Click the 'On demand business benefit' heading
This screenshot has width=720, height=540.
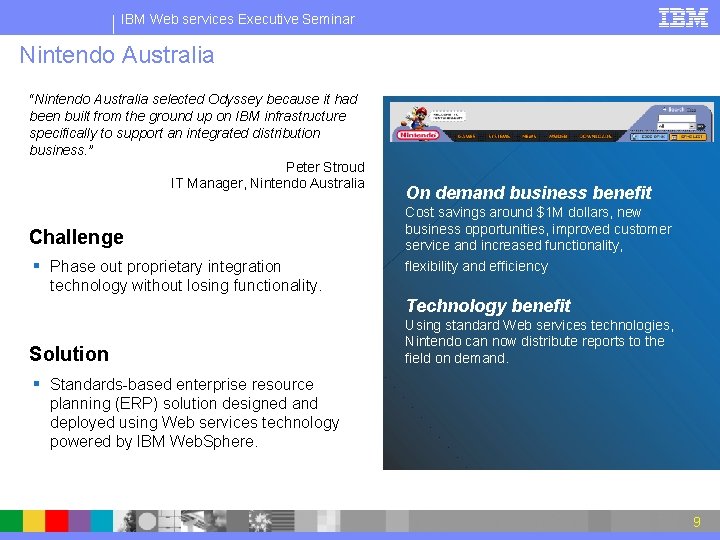[x=529, y=193]
